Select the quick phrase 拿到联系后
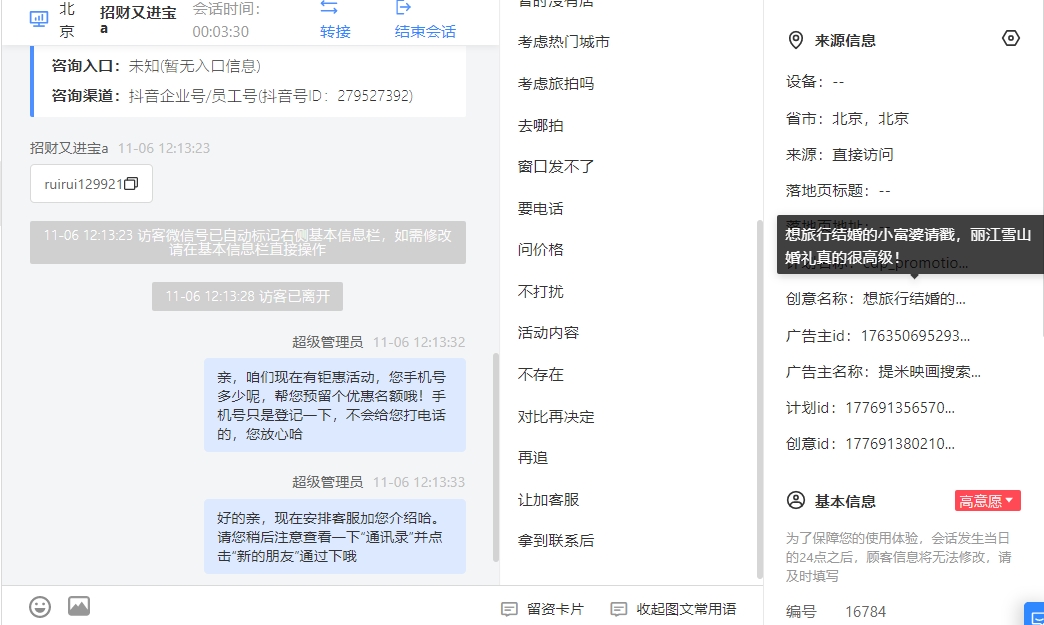 [556, 541]
